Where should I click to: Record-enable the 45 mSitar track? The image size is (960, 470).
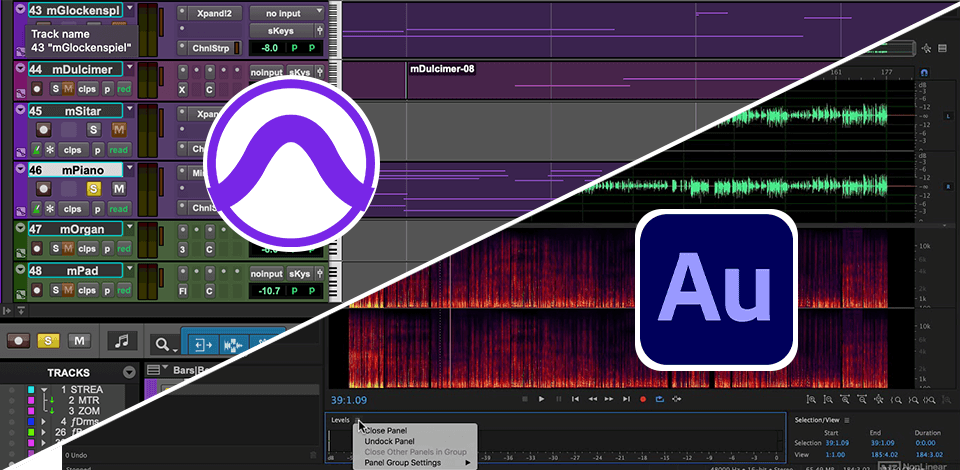pos(43,130)
